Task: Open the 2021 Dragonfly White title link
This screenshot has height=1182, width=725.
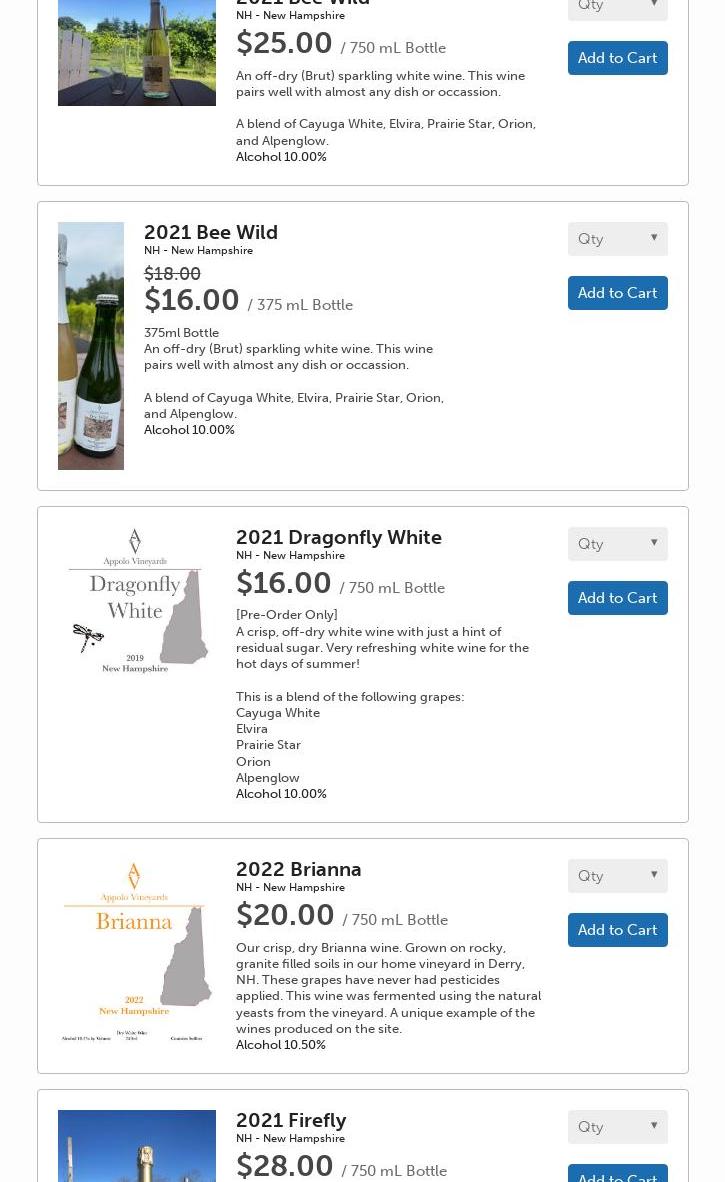Action: pos(338,537)
